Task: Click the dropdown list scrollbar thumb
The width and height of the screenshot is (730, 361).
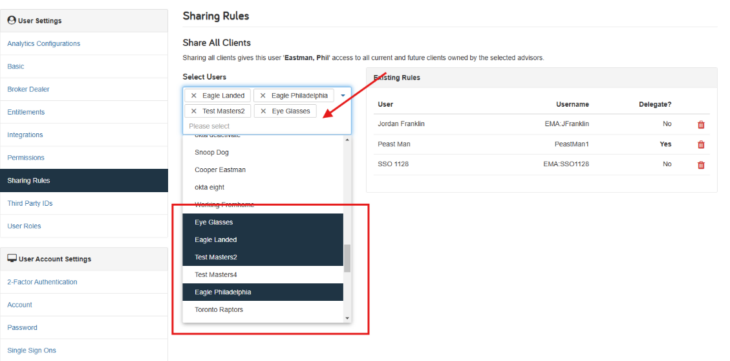Action: [x=347, y=258]
